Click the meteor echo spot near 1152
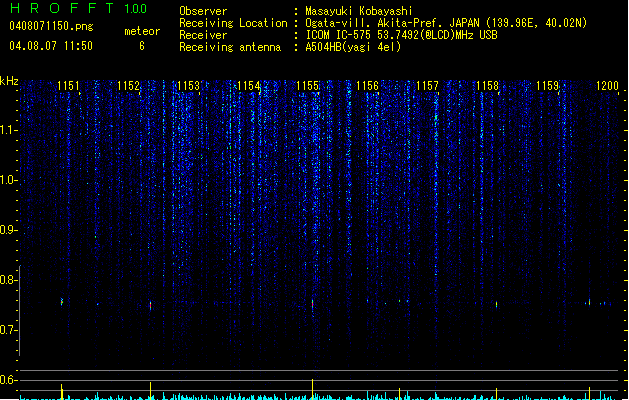Viewport: 629px width, 400px height. point(150,306)
